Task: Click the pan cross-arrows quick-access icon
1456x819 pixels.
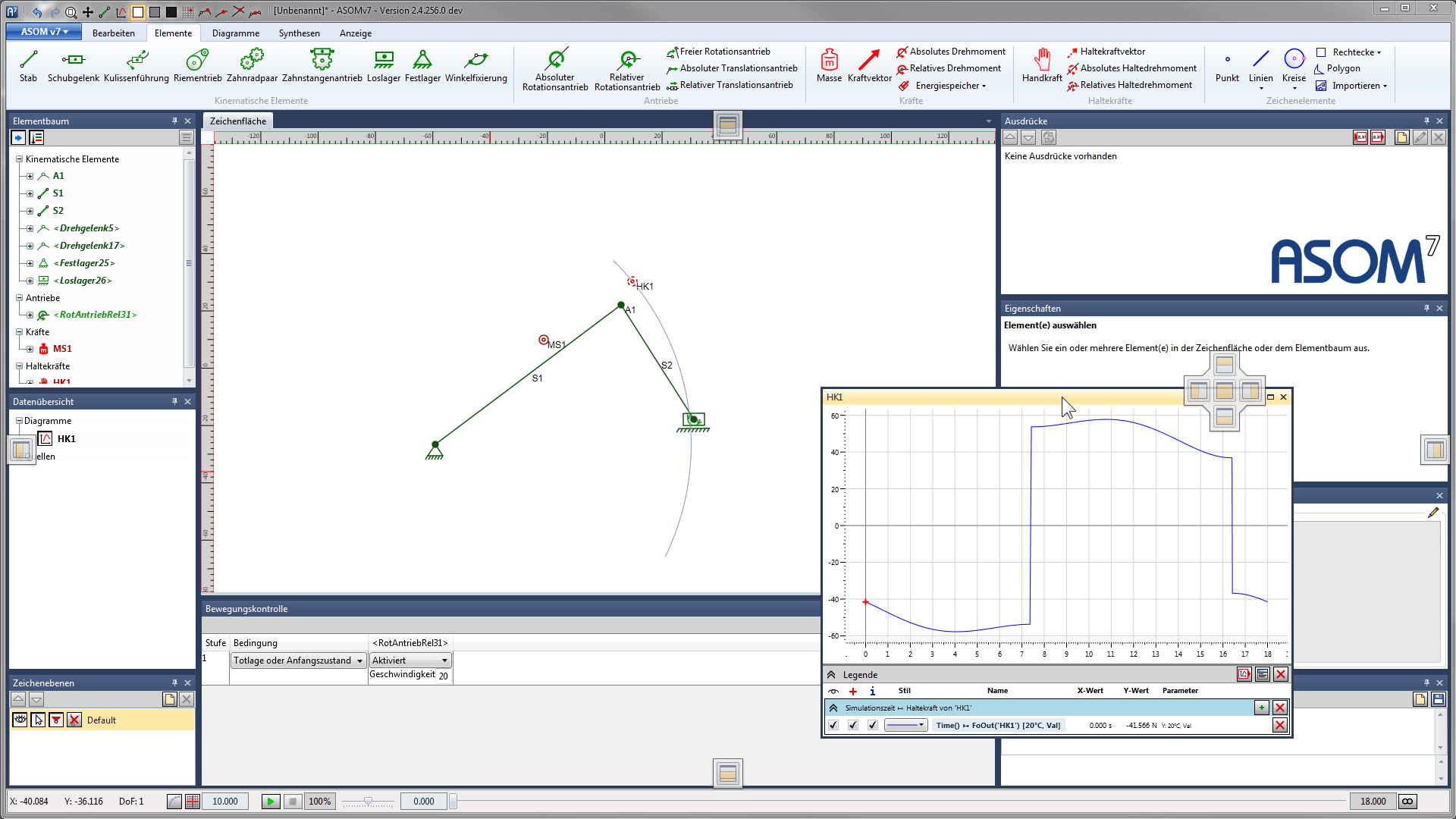Action: tap(88, 11)
